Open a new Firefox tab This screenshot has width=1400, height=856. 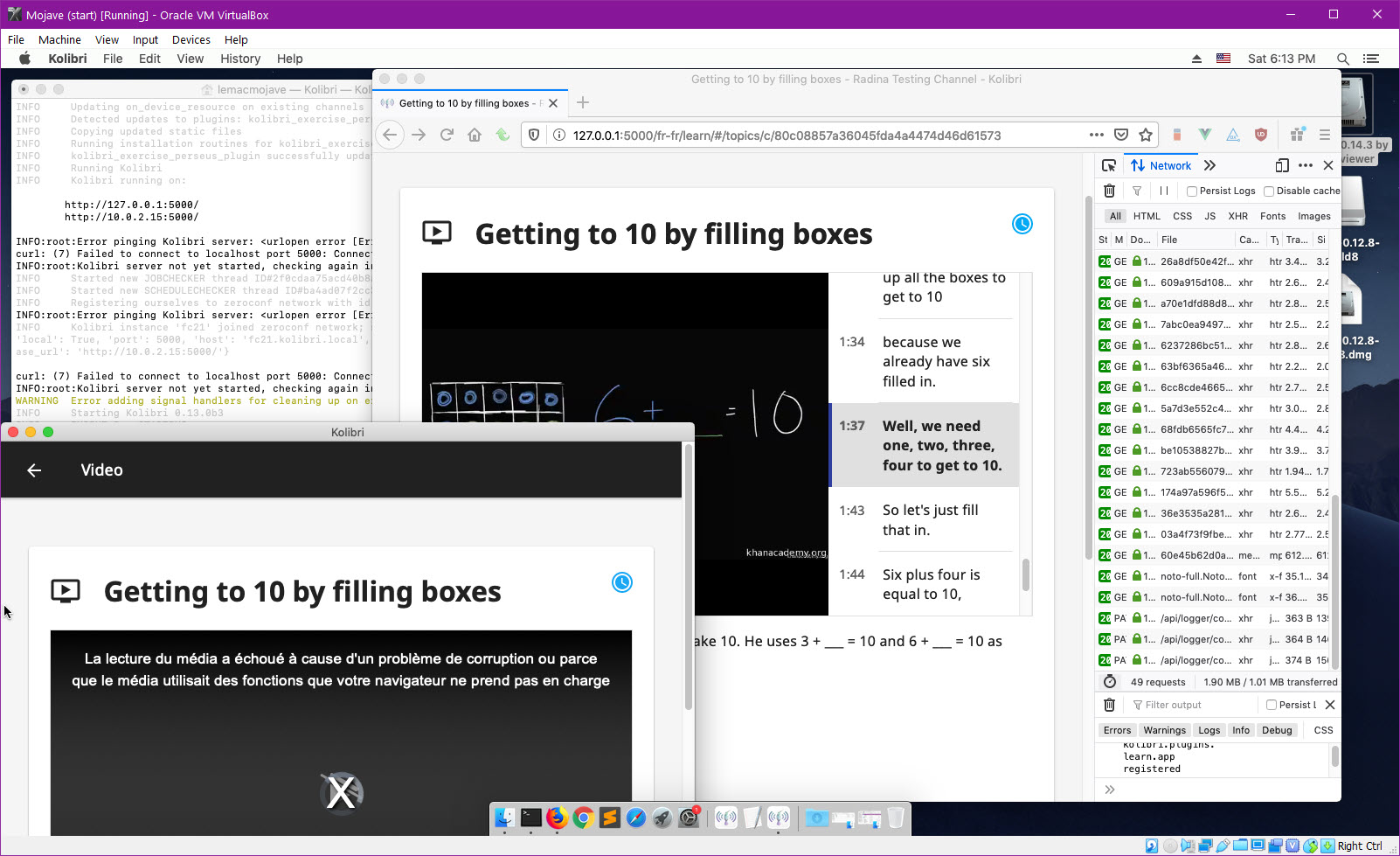point(583,102)
